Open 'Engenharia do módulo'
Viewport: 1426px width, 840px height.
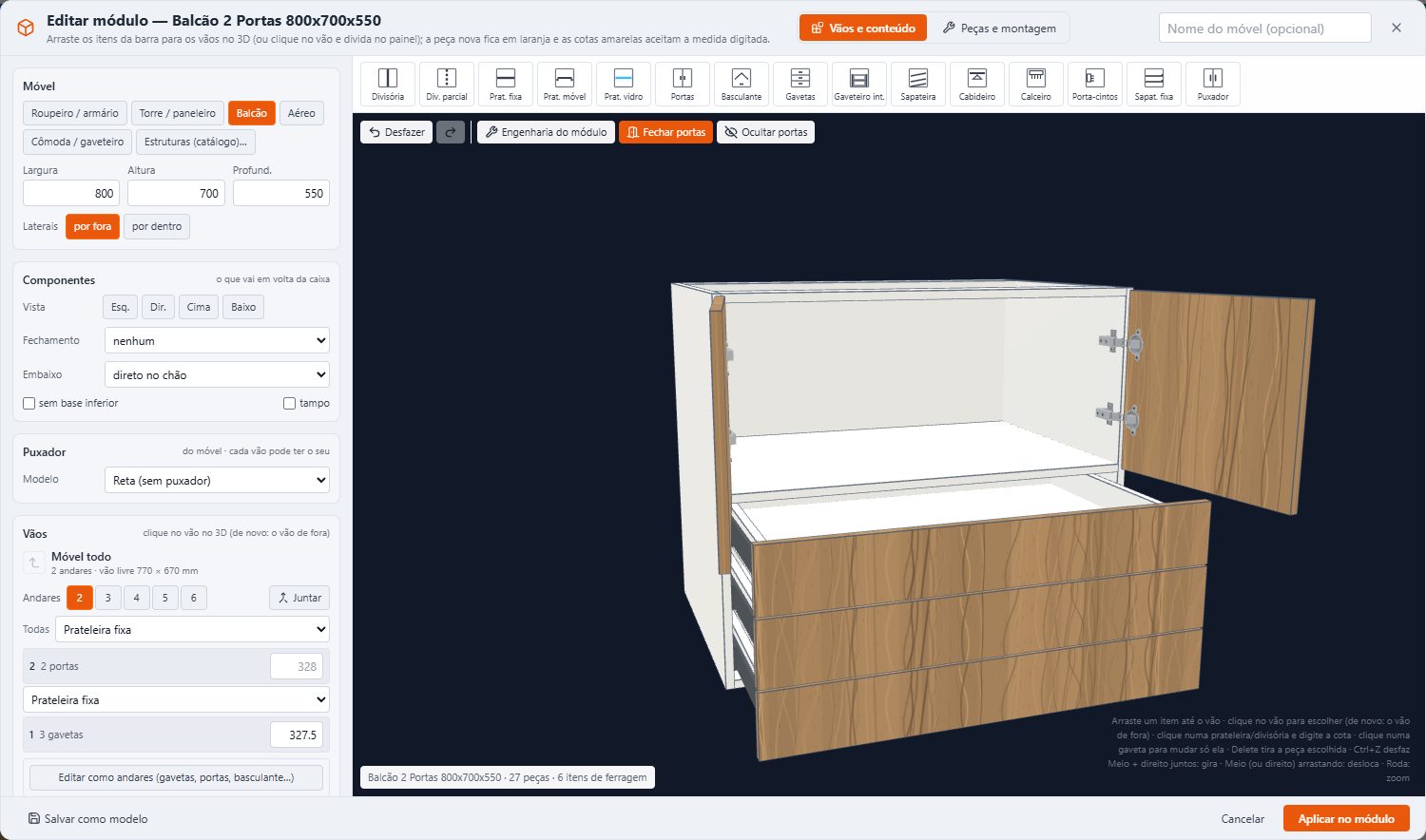coord(546,132)
